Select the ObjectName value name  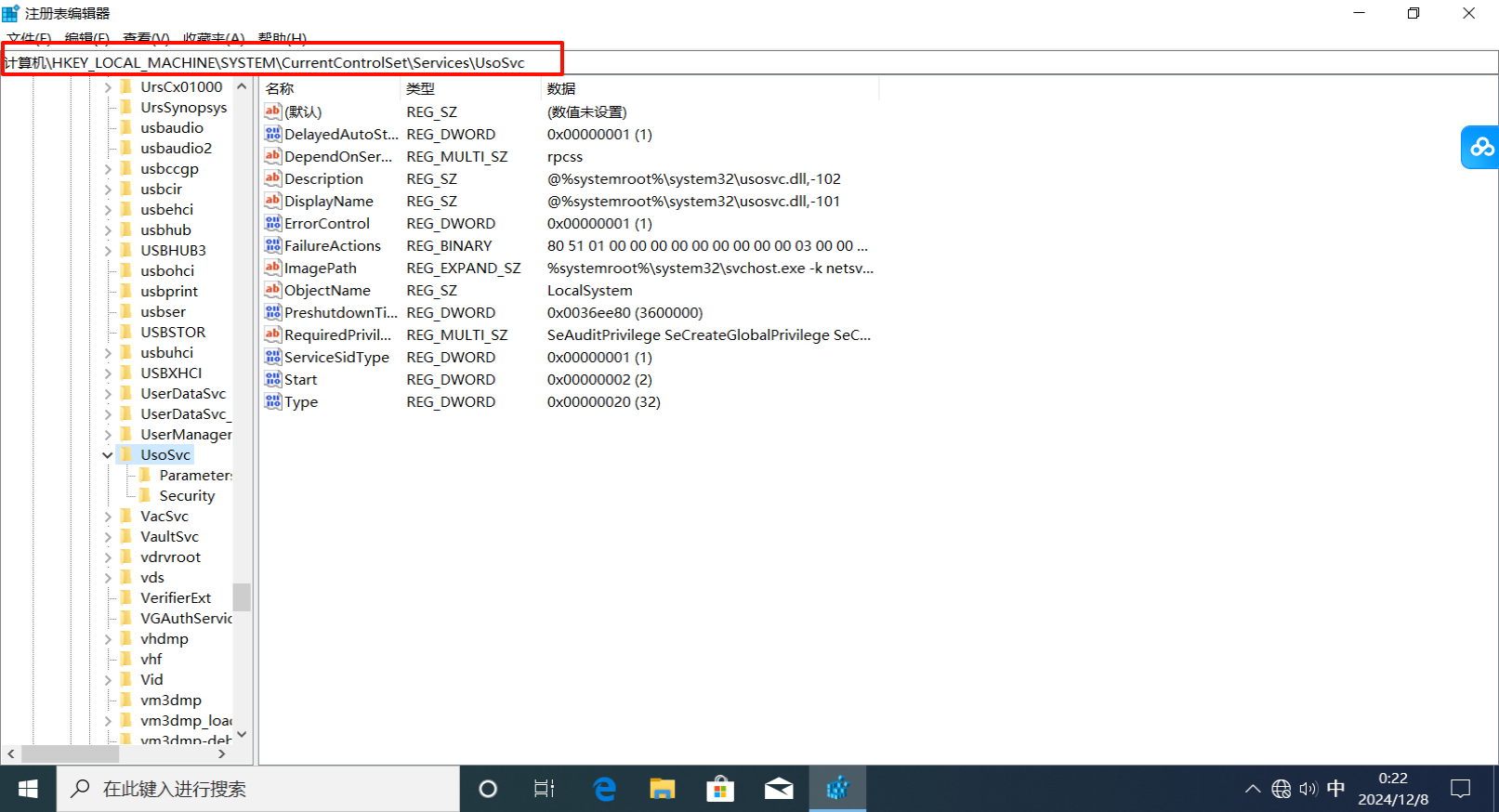327,290
